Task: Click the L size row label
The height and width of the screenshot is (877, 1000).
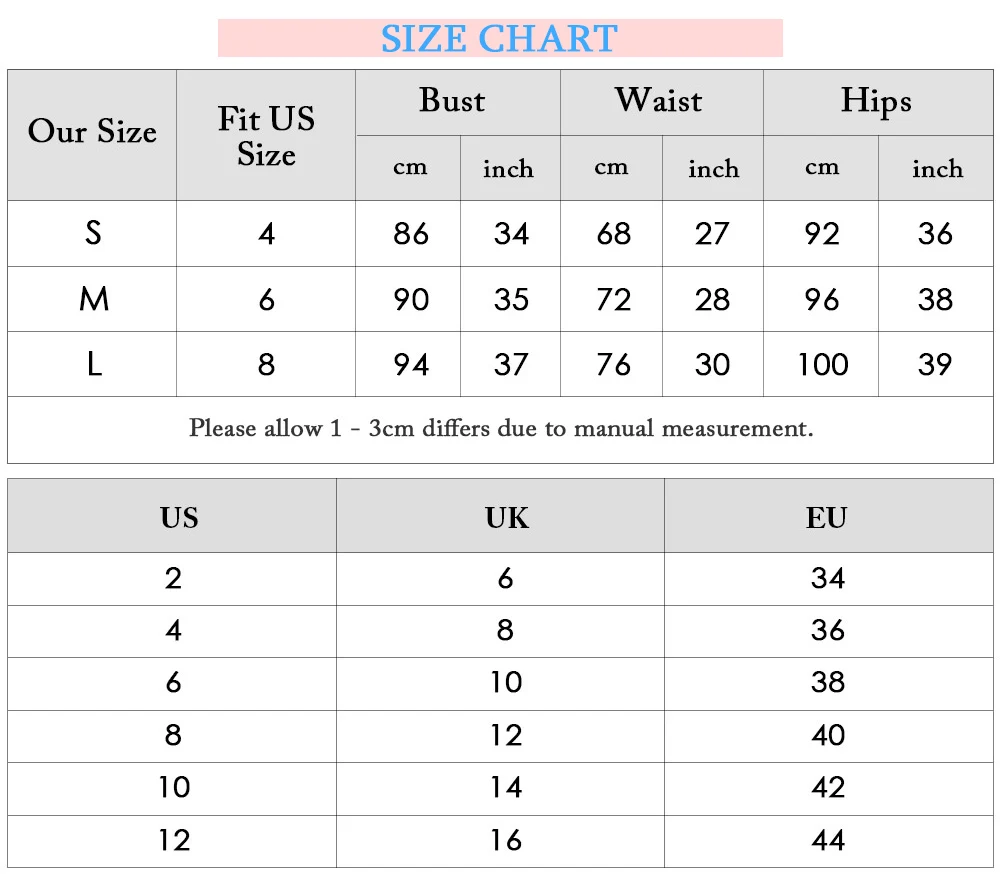Action: click(93, 364)
